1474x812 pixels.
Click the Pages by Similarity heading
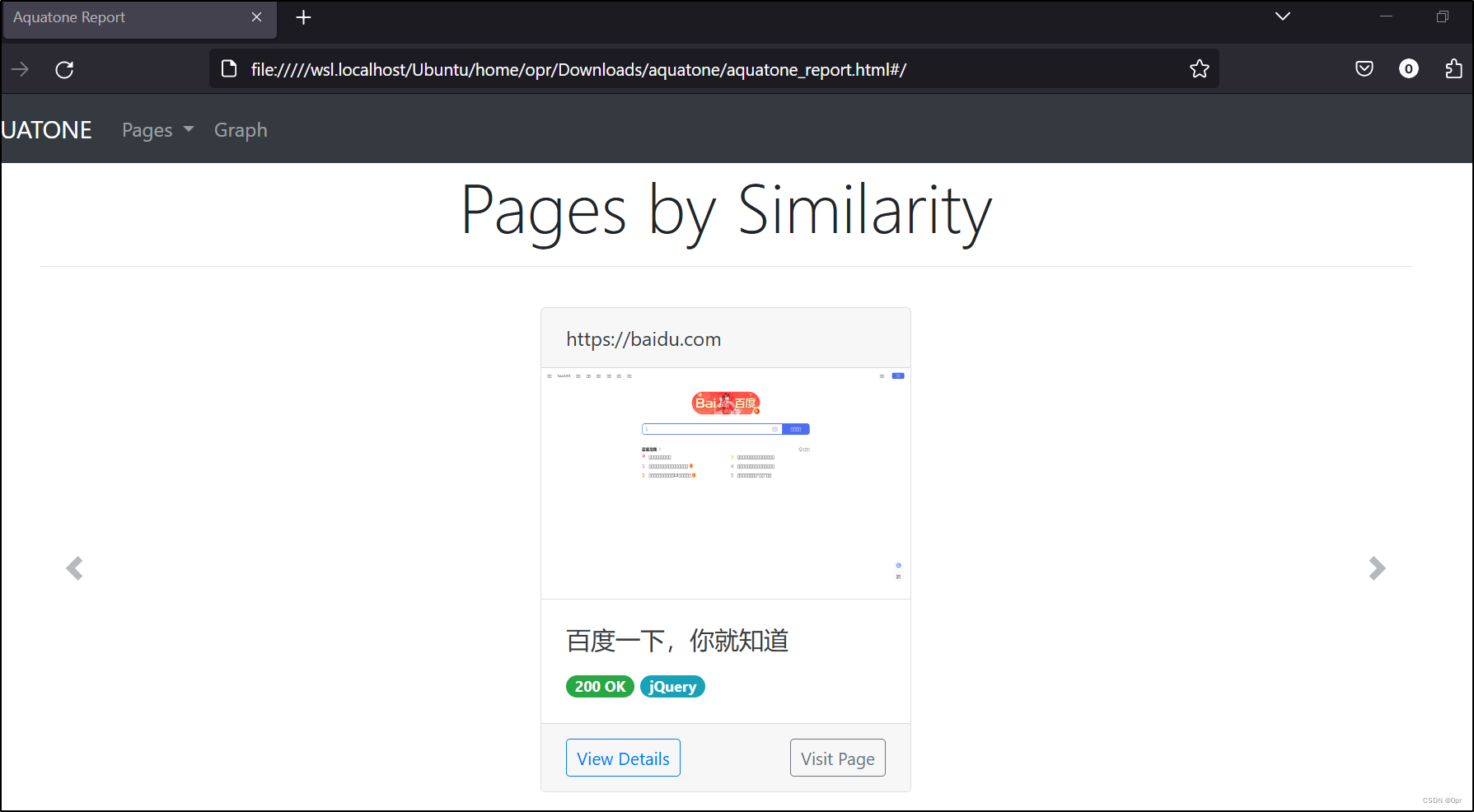(x=726, y=211)
